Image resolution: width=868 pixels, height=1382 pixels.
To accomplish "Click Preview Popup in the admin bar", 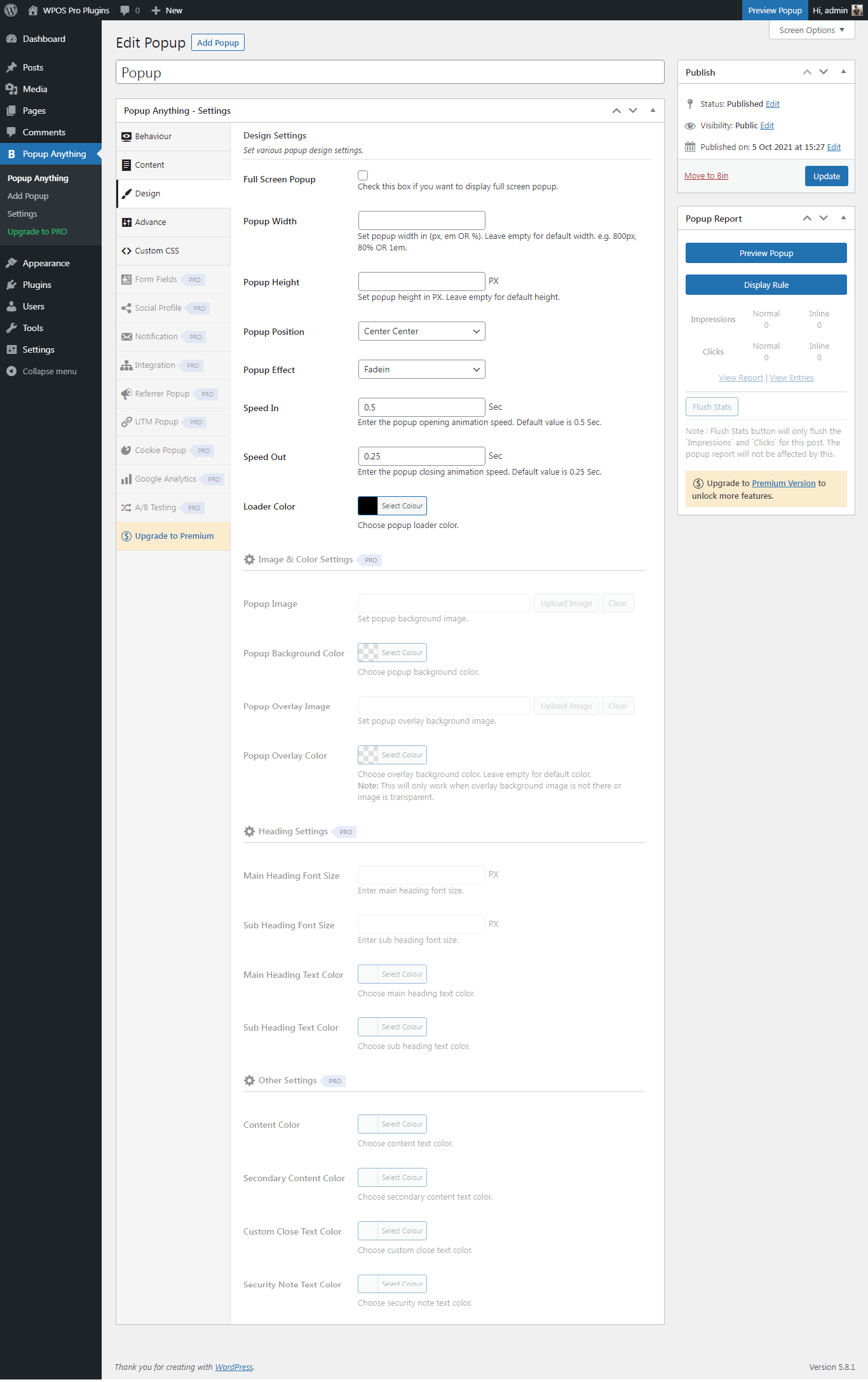I will click(775, 10).
